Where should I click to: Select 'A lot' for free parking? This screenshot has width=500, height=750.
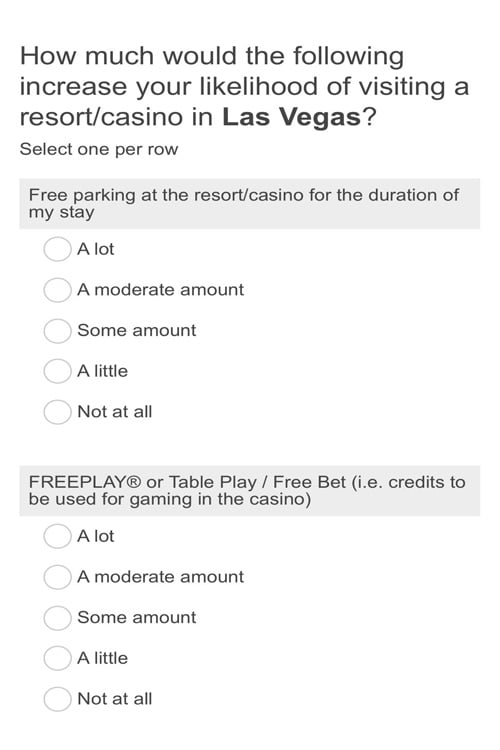tap(57, 249)
